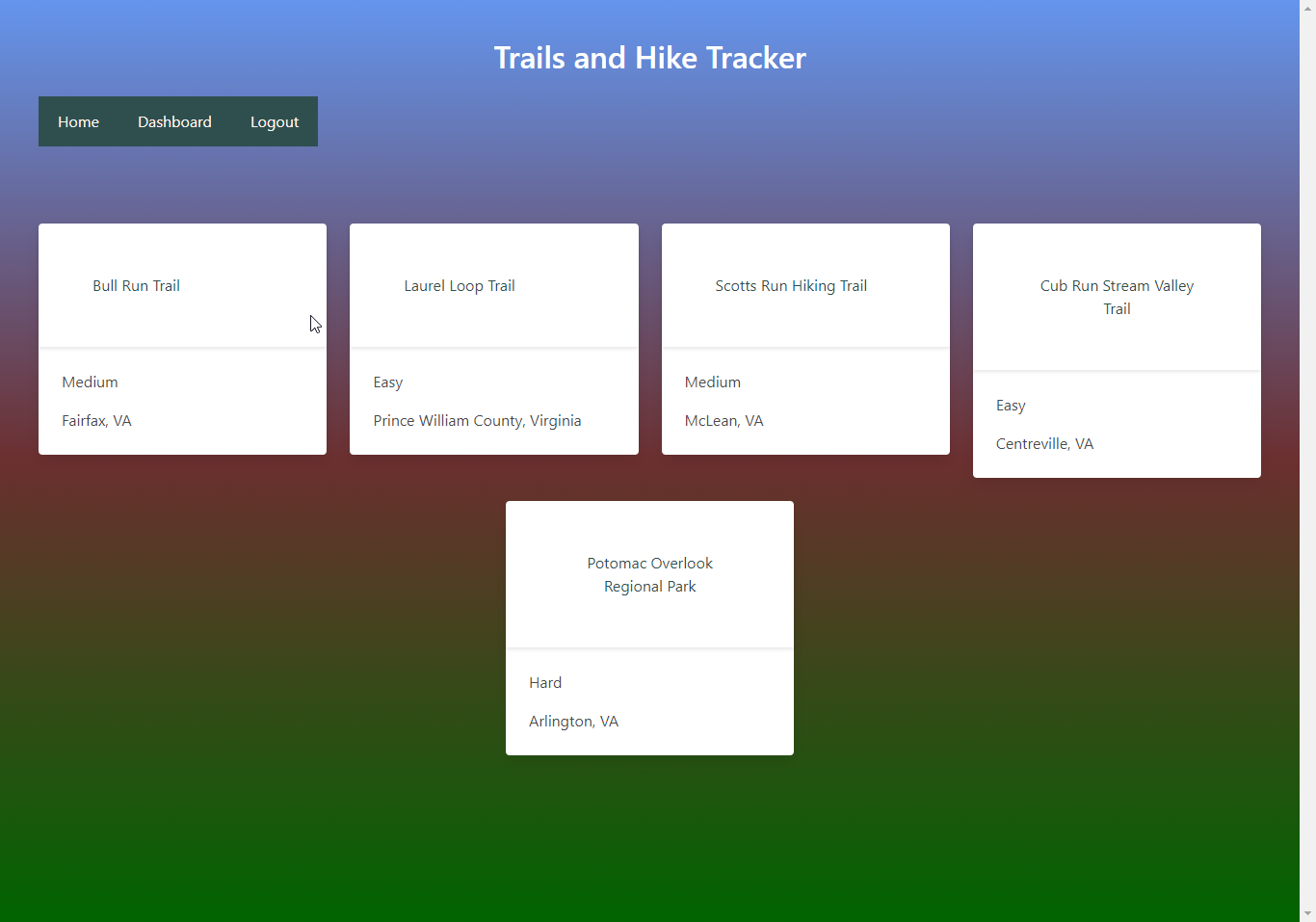
Task: Open the Home menu item
Action: (x=78, y=121)
